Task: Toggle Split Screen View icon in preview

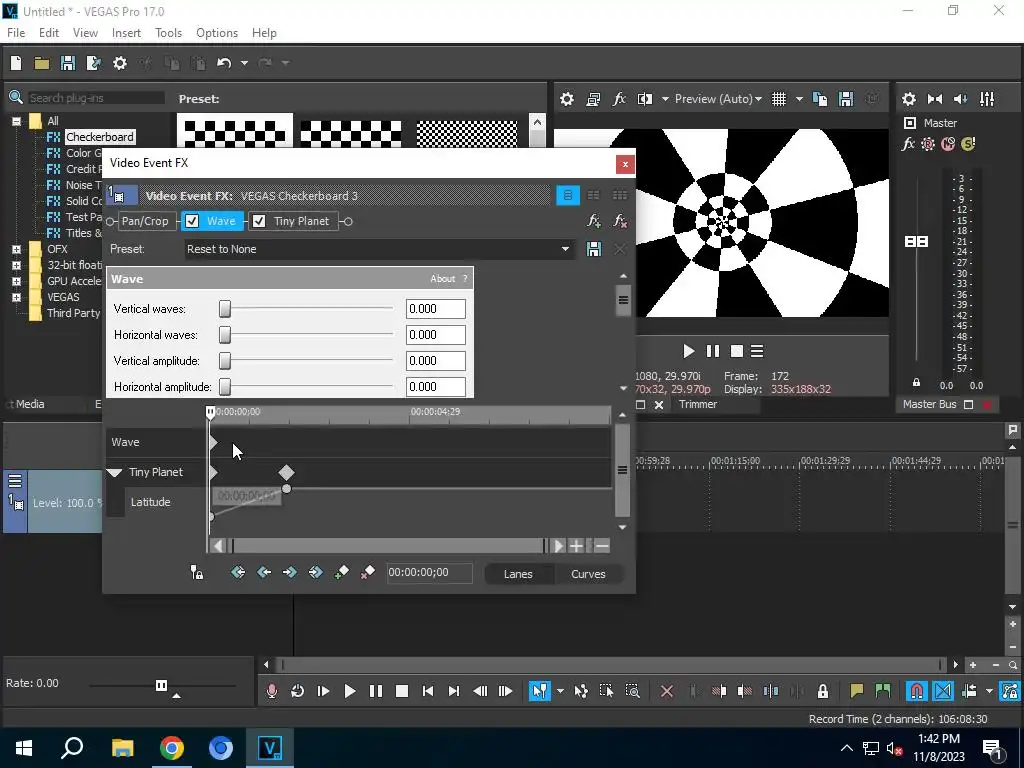Action: [x=645, y=99]
